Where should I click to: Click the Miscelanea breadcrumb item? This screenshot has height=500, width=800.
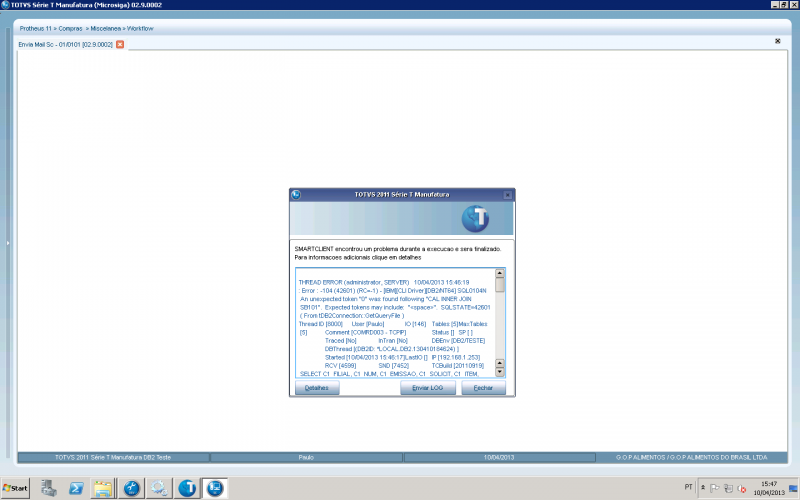pos(105,29)
